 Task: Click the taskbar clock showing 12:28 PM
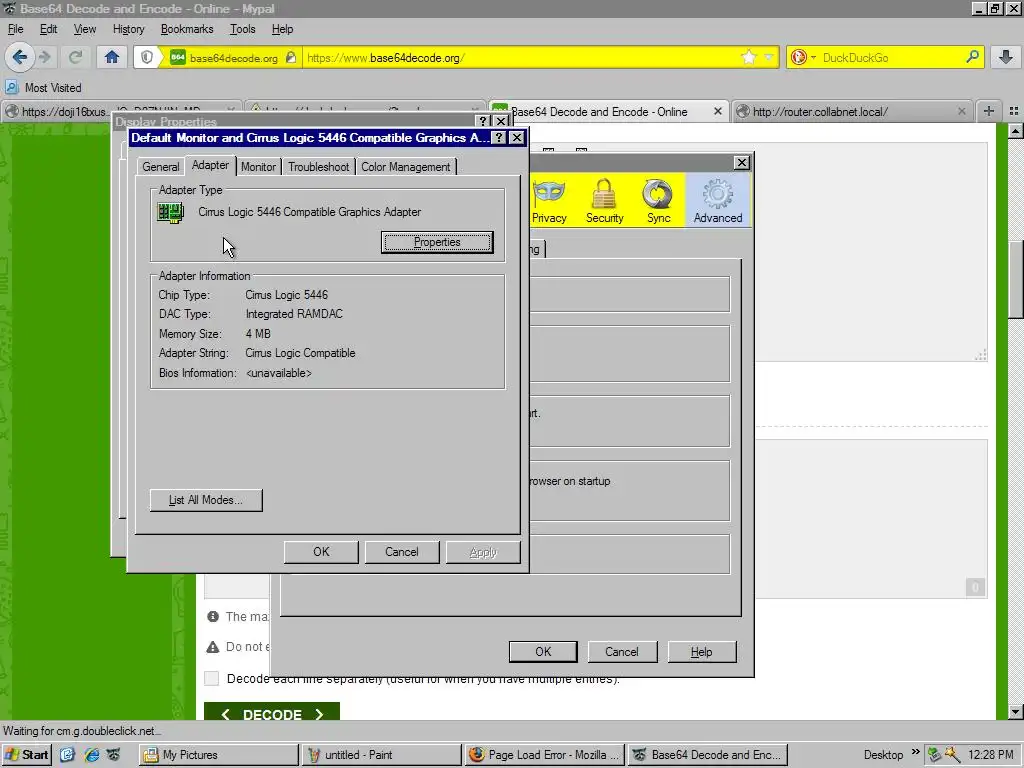point(990,754)
